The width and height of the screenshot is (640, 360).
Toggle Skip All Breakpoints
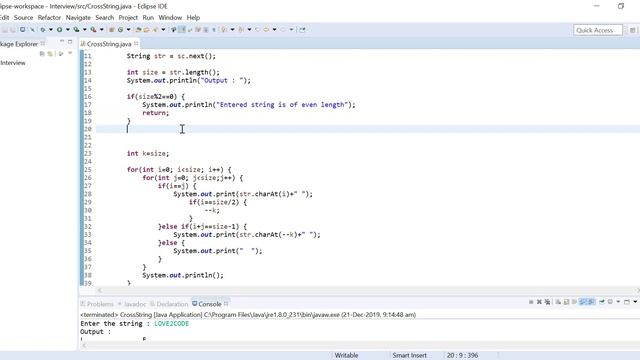[x=32, y=30]
